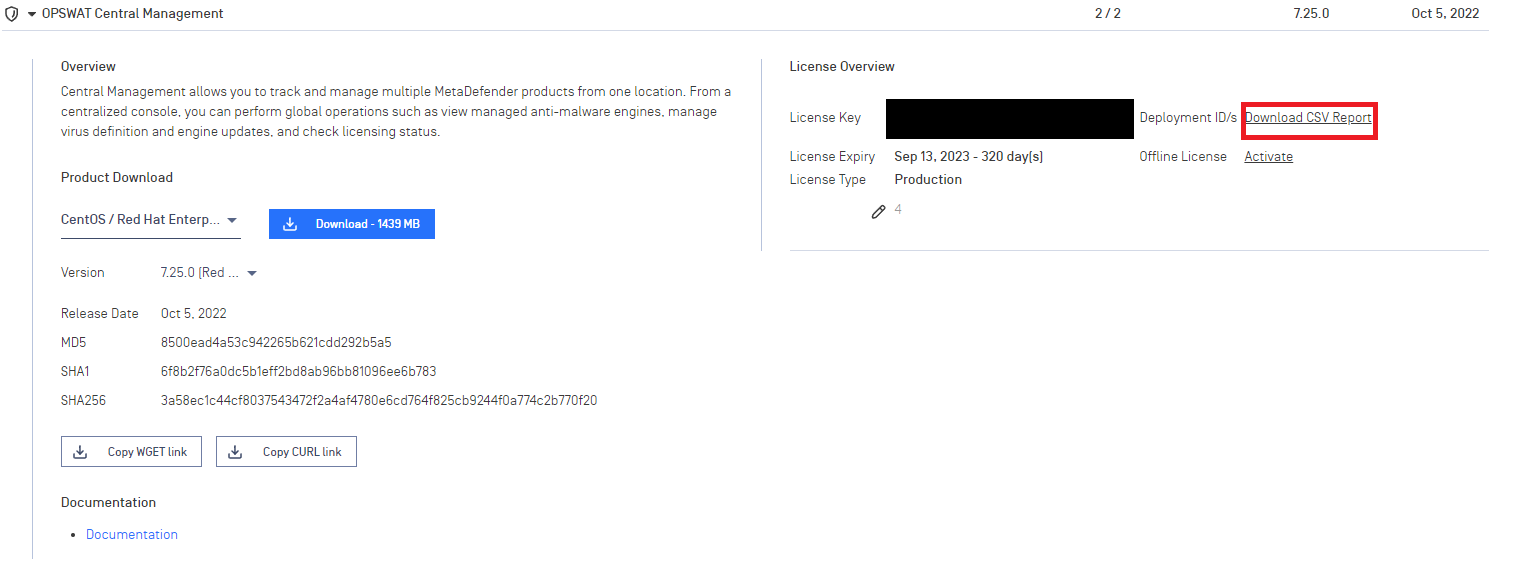Click the pencil edit icon
1525x573 pixels.
point(878,212)
